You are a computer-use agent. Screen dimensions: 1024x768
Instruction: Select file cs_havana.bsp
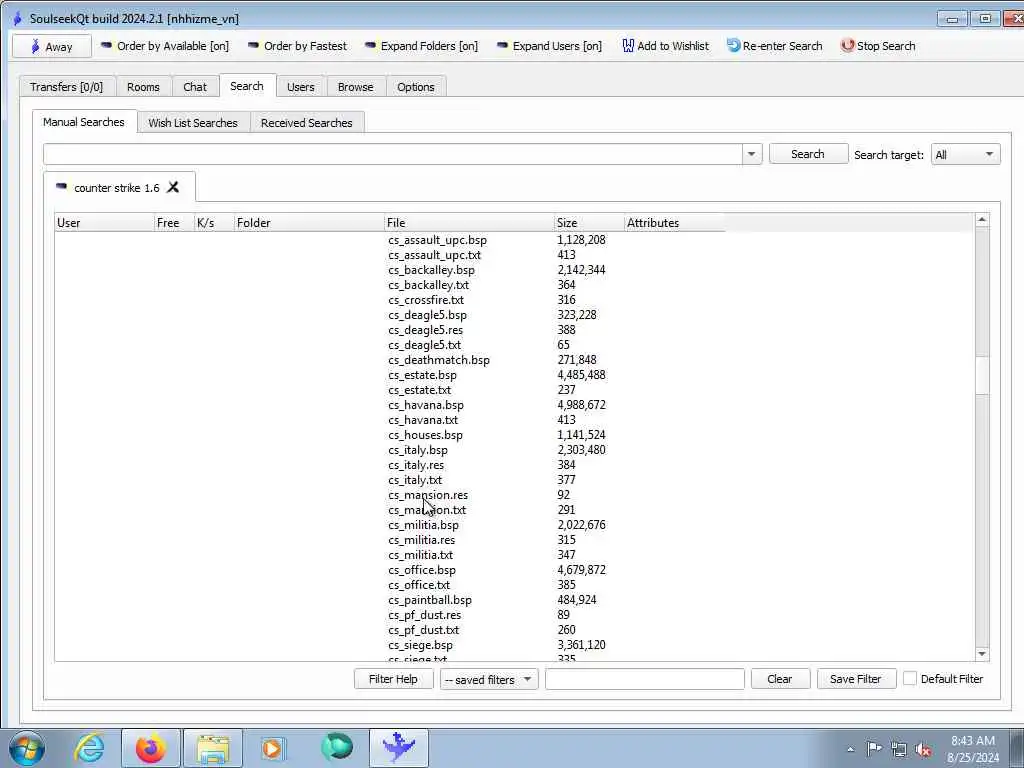coord(426,405)
